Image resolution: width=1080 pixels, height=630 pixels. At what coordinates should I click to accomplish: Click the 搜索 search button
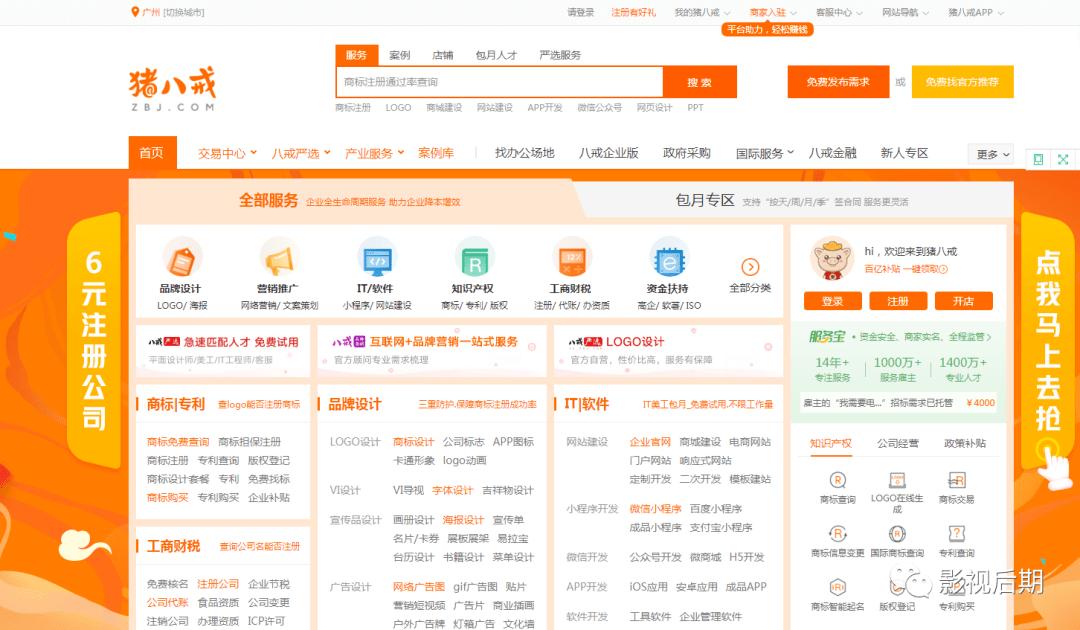pyautogui.click(x=700, y=82)
